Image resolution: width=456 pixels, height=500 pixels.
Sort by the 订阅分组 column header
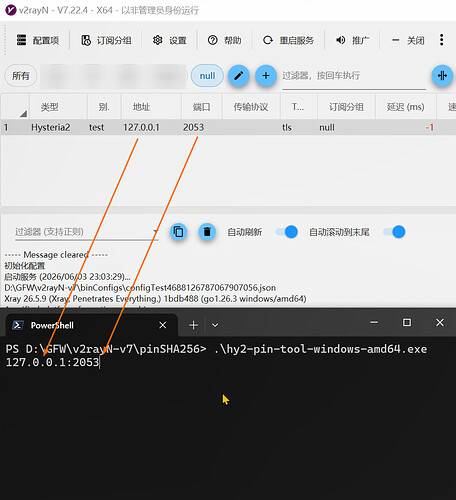click(x=346, y=107)
